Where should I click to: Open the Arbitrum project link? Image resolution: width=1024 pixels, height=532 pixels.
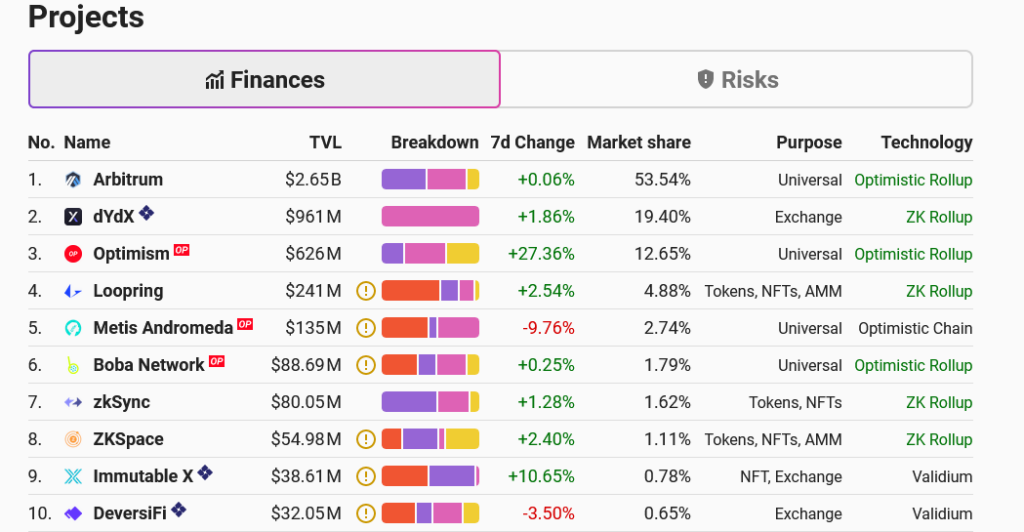tap(128, 180)
